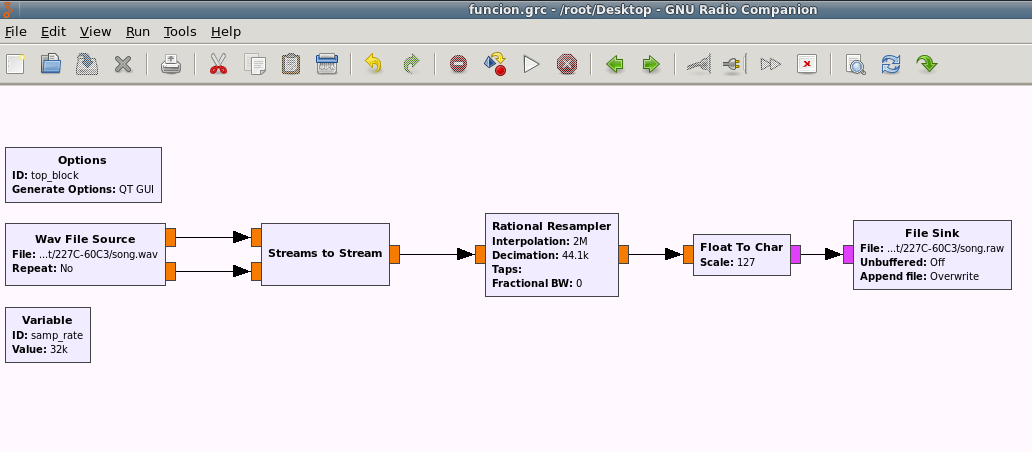1032x452 pixels.
Task: Click the 'Fractional BW: 0' text
Action: click(537, 284)
